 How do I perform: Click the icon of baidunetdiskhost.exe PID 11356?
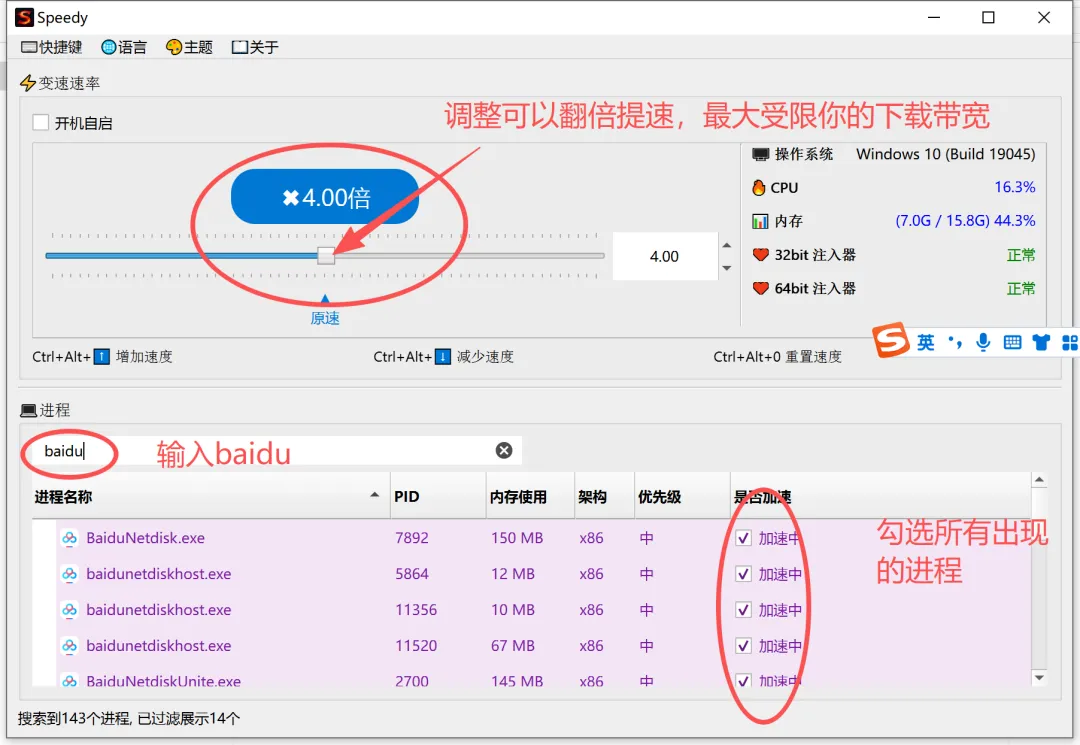point(70,609)
